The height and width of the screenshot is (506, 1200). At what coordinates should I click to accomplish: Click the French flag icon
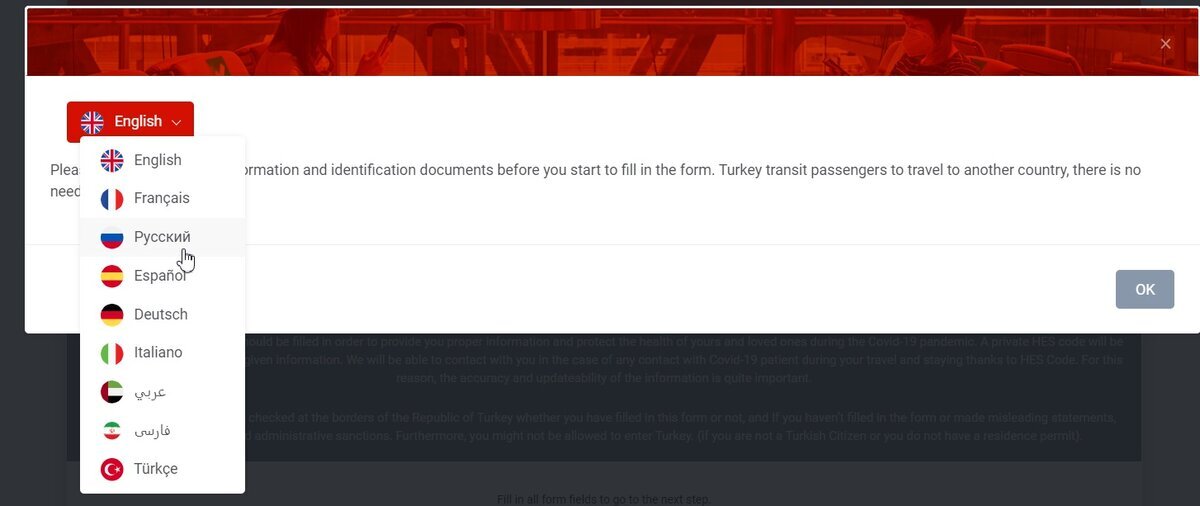[x=112, y=199]
